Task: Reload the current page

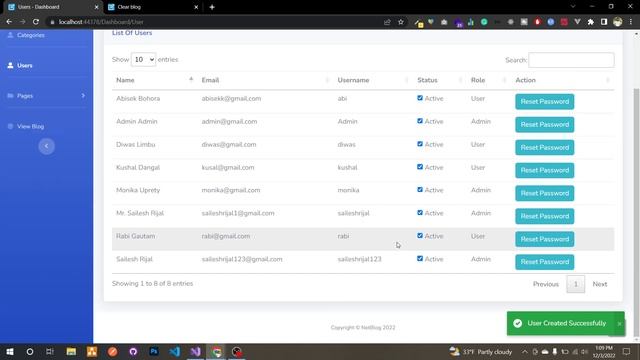Action: click(x=36, y=22)
